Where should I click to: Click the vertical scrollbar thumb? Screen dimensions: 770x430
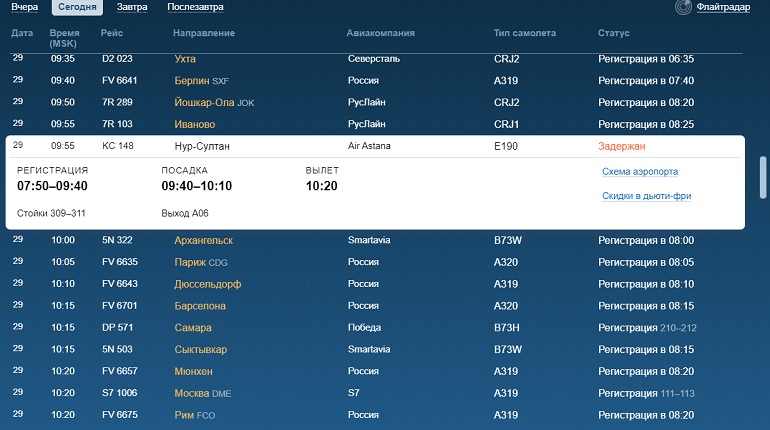[x=763, y=178]
